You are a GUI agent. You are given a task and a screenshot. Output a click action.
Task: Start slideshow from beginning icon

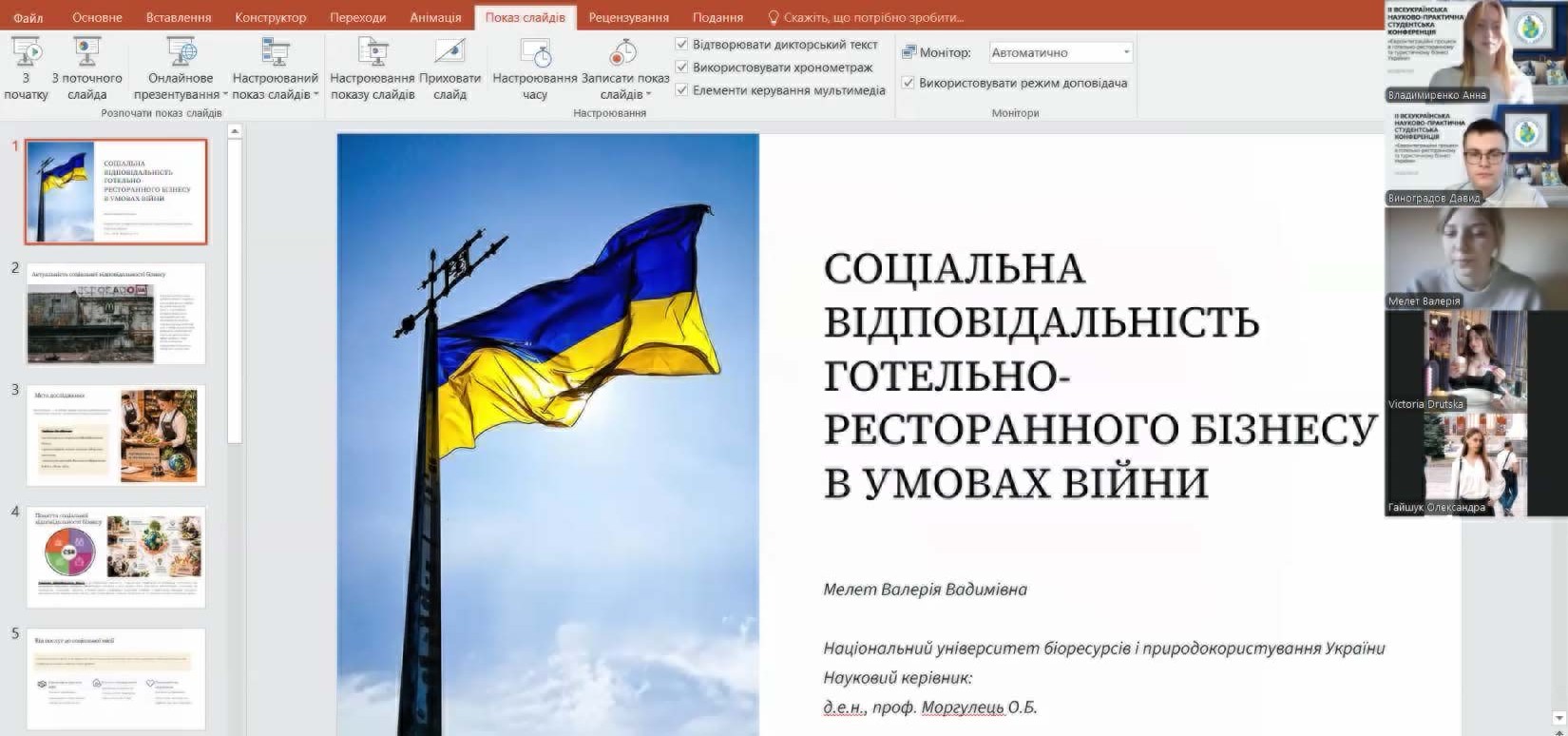(x=26, y=52)
